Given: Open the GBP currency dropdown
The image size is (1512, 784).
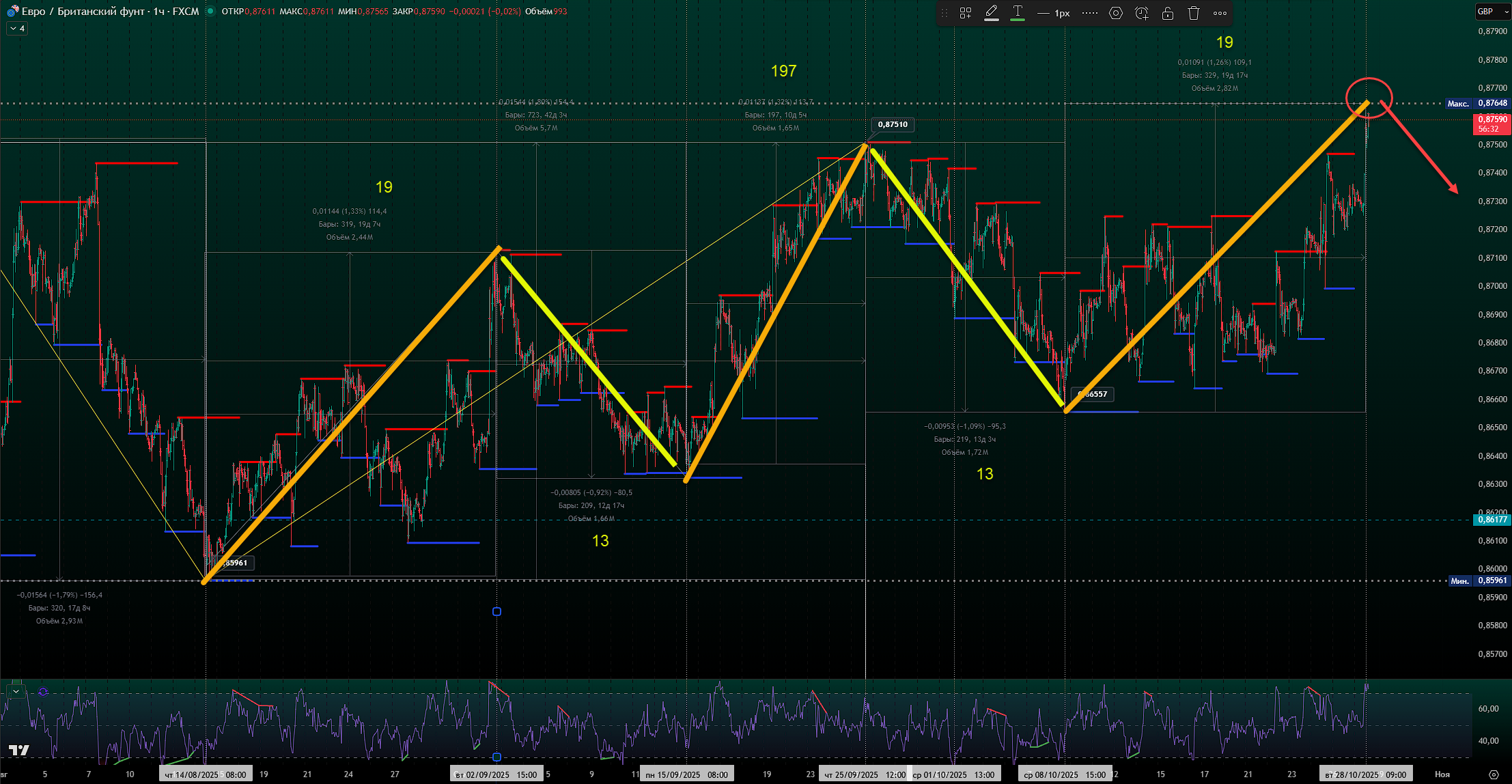Looking at the screenshot, I should pyautogui.click(x=1493, y=12).
